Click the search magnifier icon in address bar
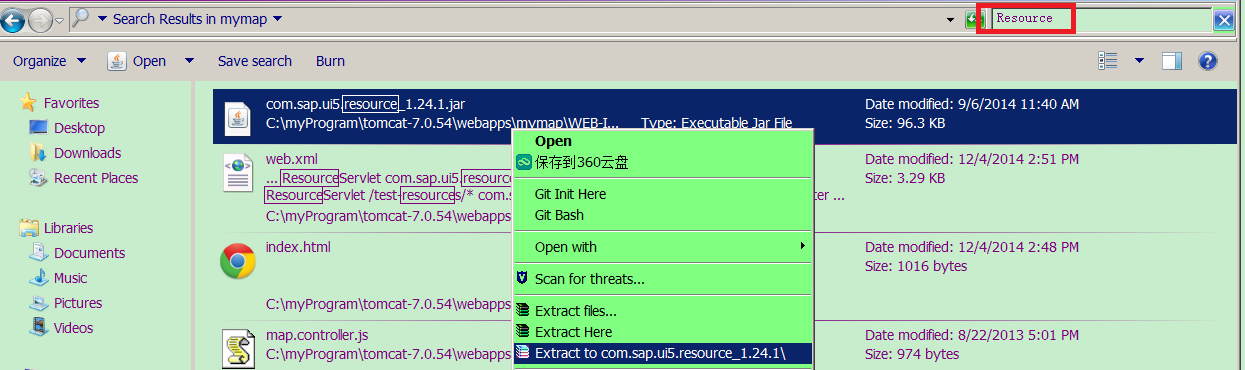 point(82,18)
